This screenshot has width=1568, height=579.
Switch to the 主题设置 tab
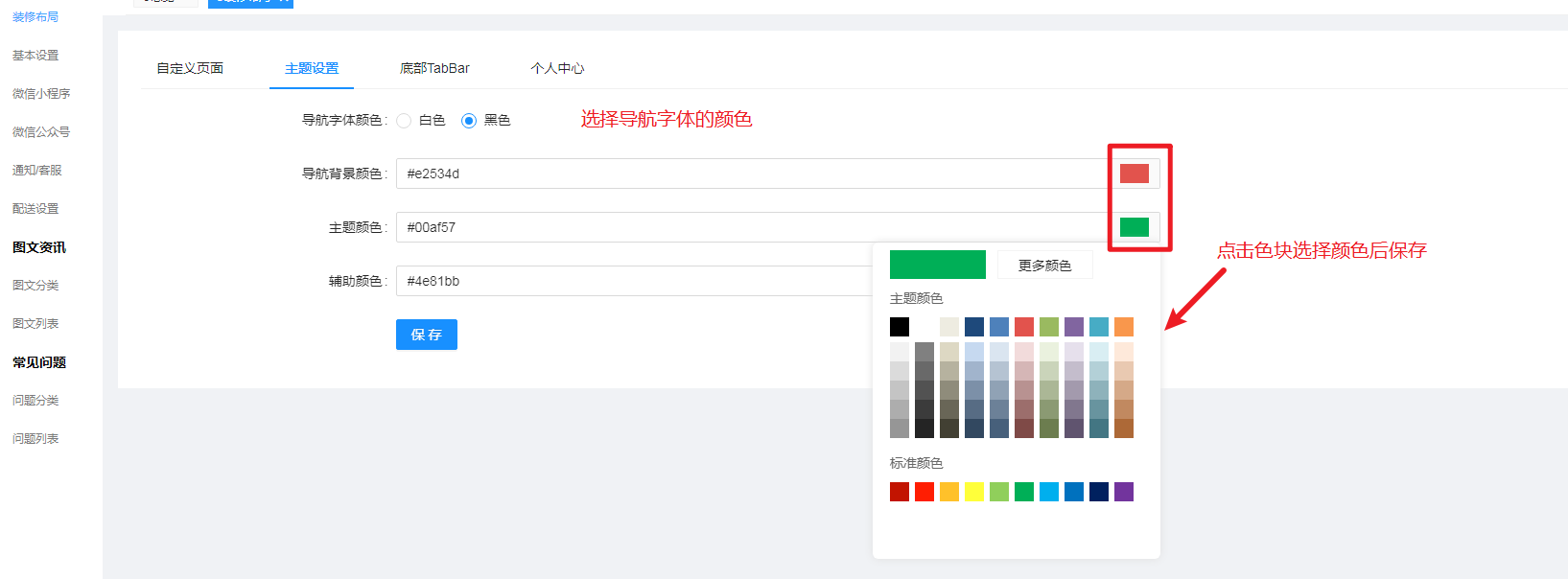point(312,68)
